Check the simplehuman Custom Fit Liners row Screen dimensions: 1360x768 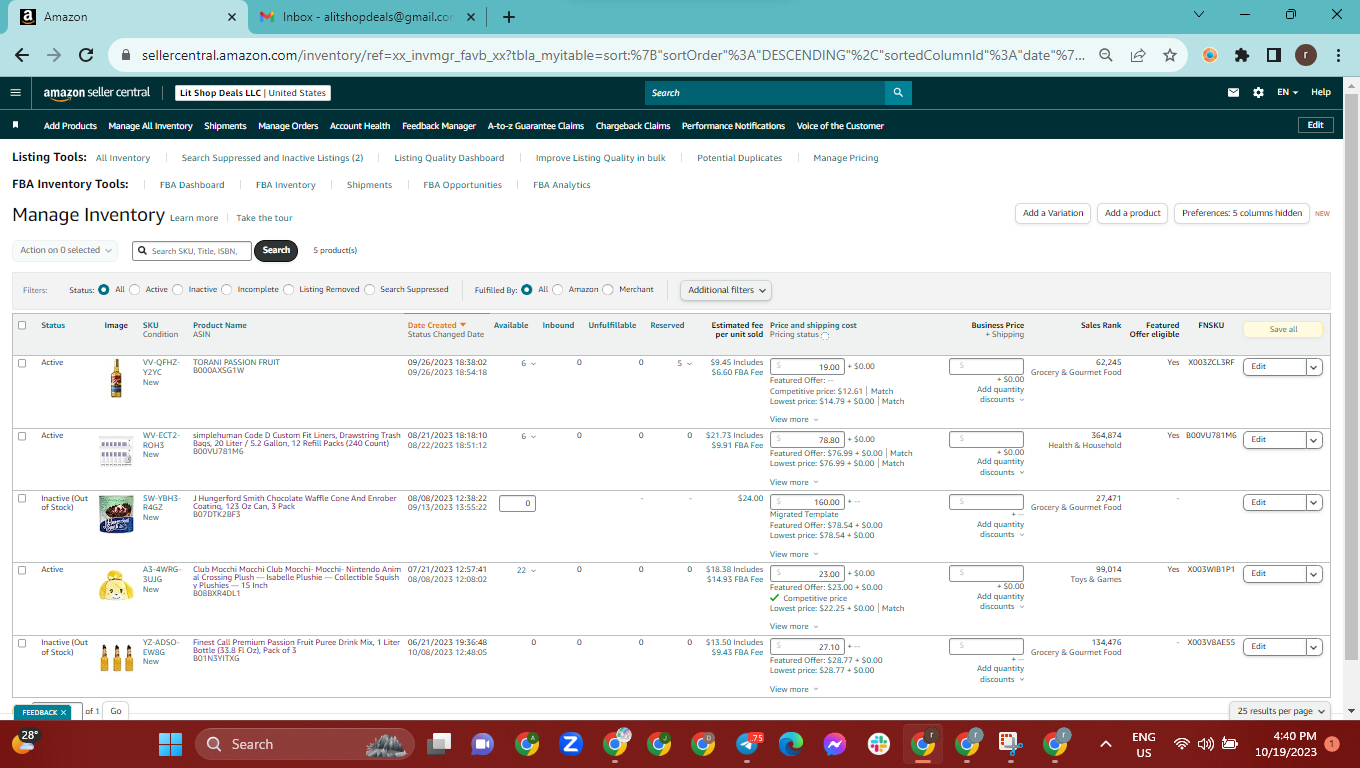[x=22, y=436]
